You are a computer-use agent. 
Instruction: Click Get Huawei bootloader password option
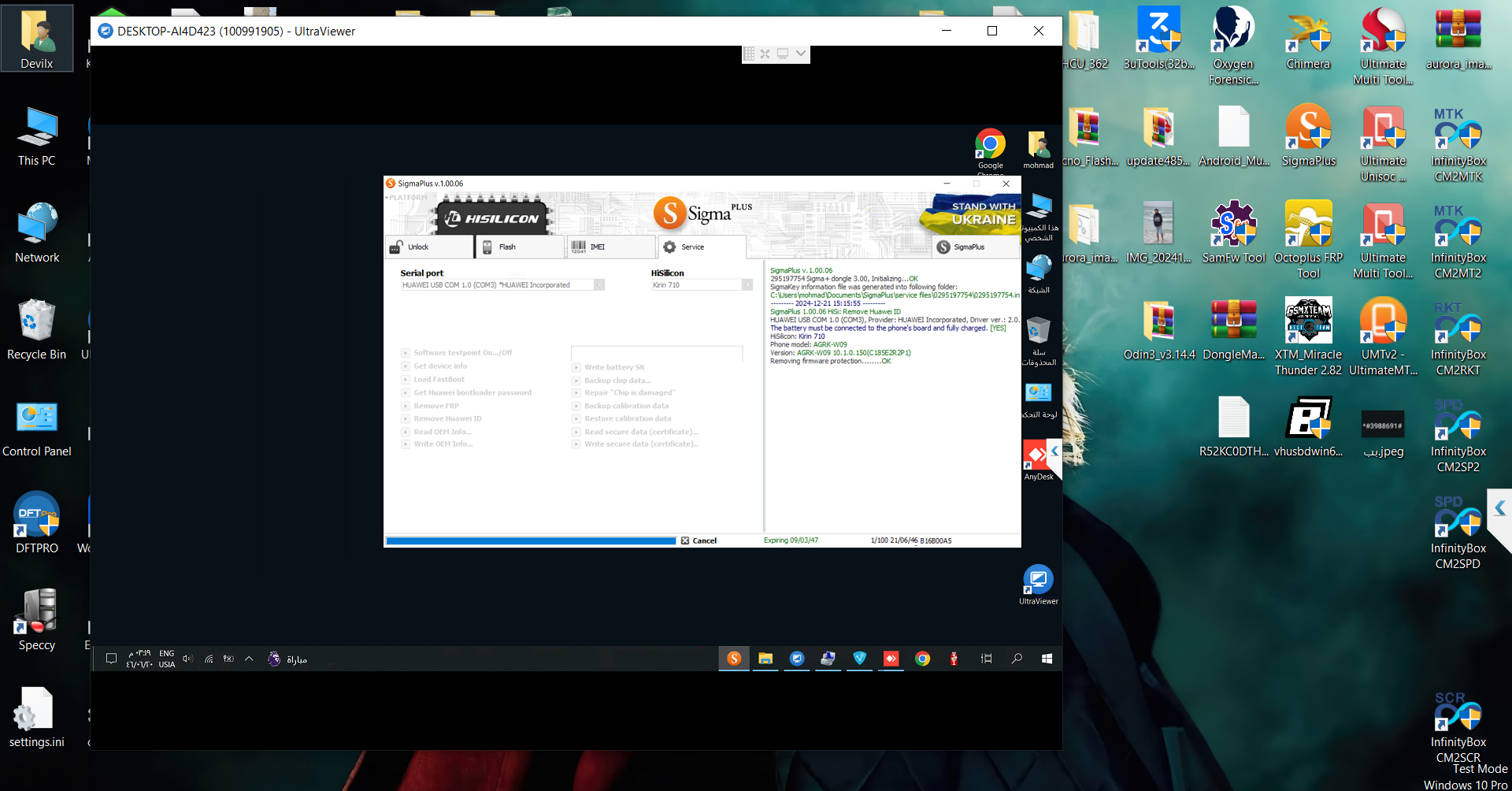tap(472, 392)
